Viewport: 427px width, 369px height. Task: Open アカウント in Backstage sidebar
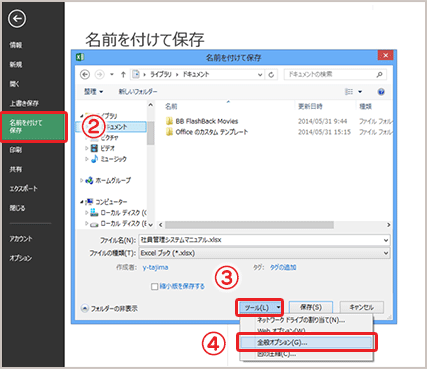(21, 239)
